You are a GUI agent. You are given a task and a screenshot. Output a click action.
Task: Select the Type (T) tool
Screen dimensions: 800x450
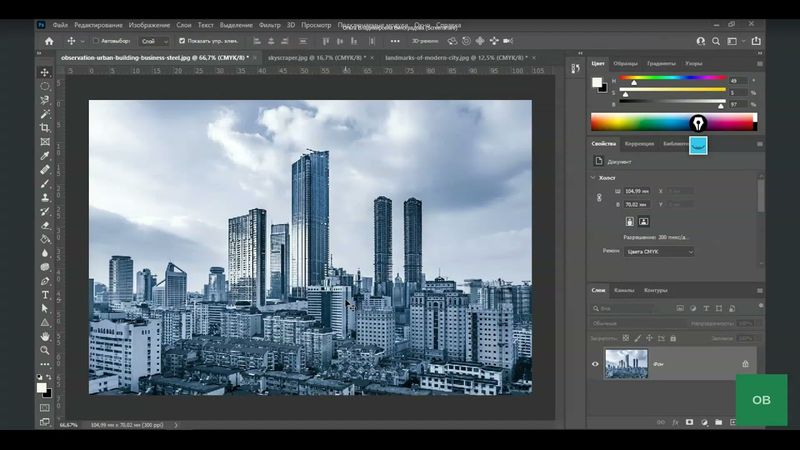point(45,295)
